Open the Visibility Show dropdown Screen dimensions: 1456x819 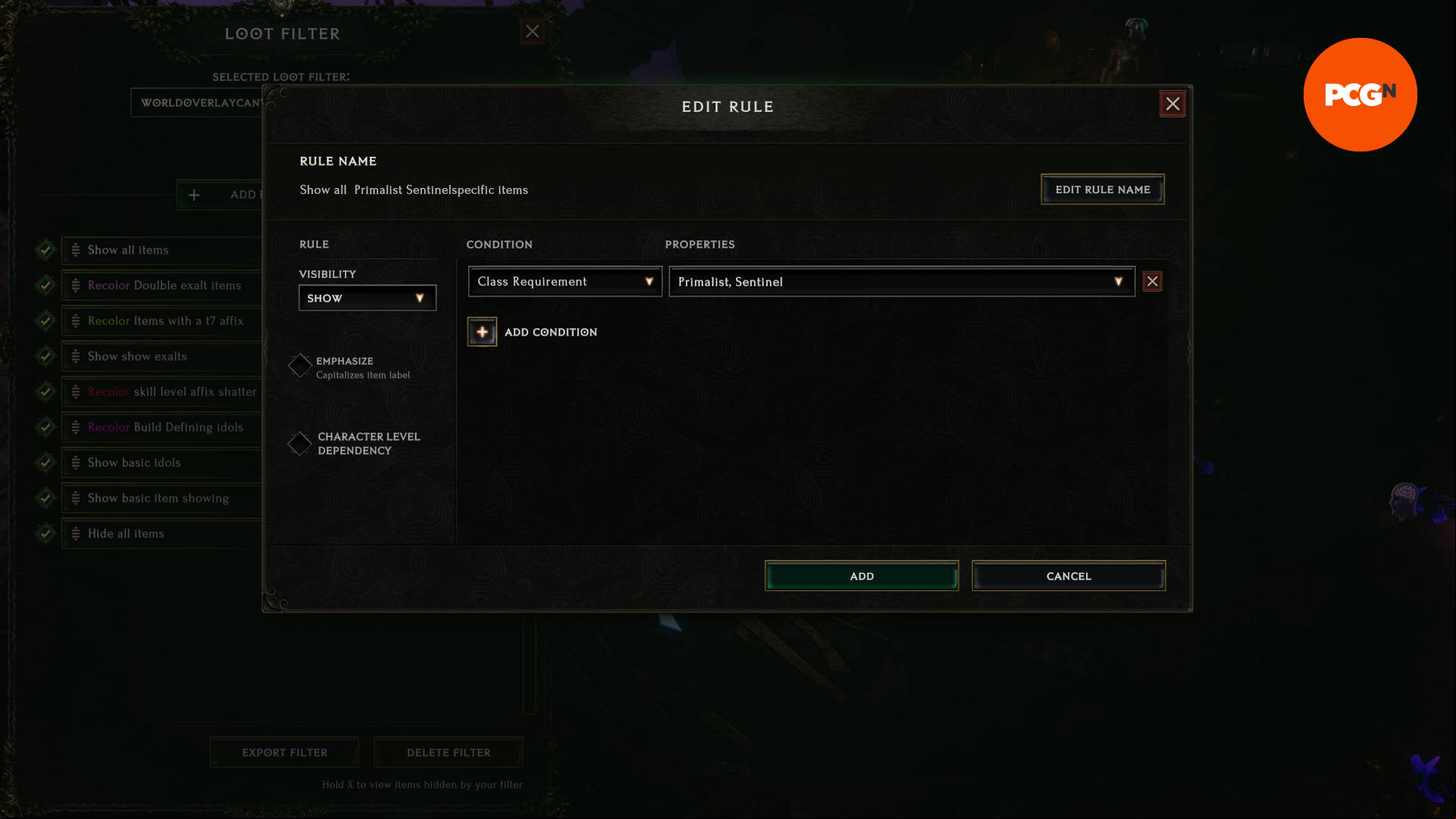tap(368, 299)
